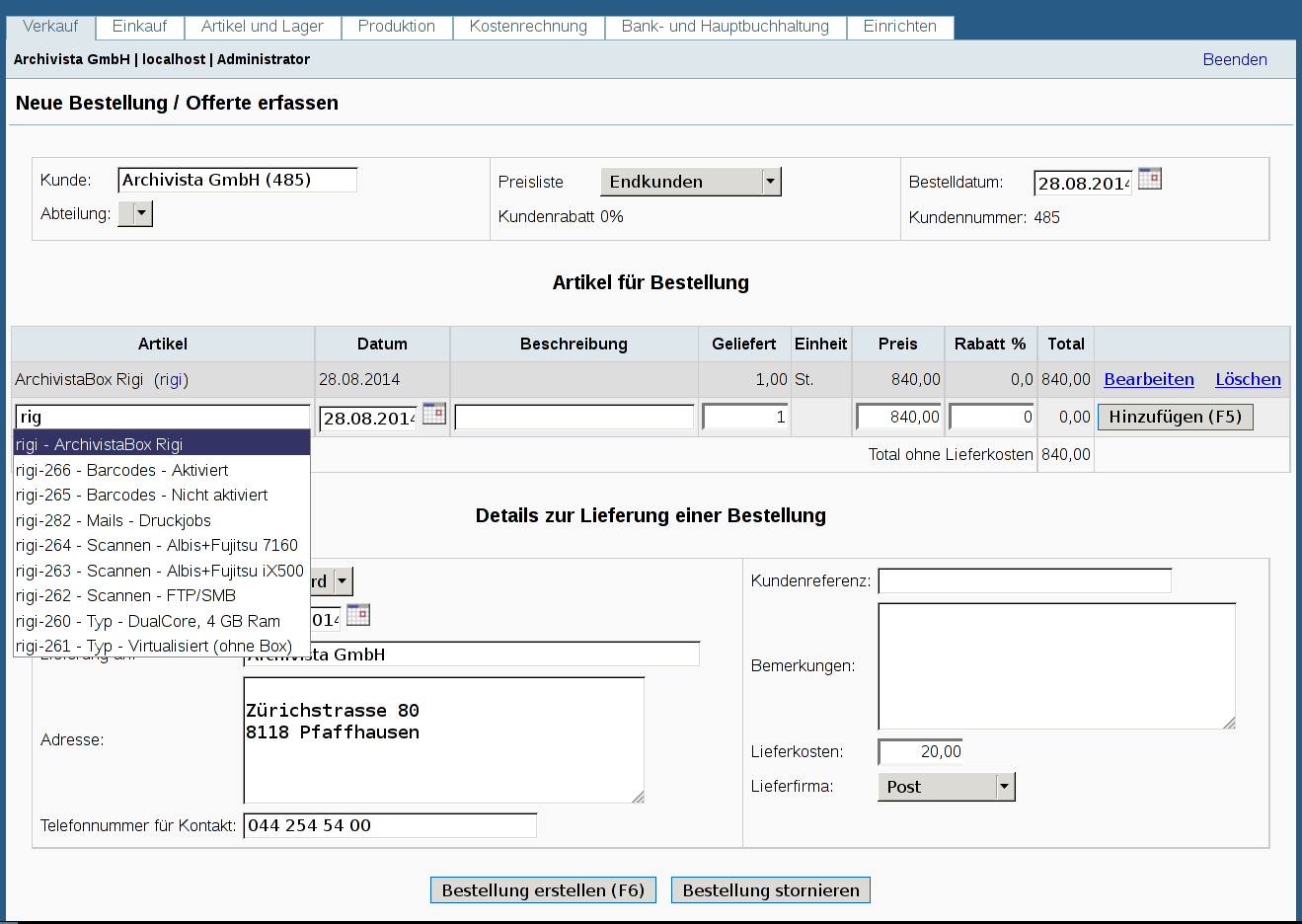Select suggestion rigi-265 Barcodes Nicht aktiviert
The height and width of the screenshot is (924, 1302).
point(162,495)
